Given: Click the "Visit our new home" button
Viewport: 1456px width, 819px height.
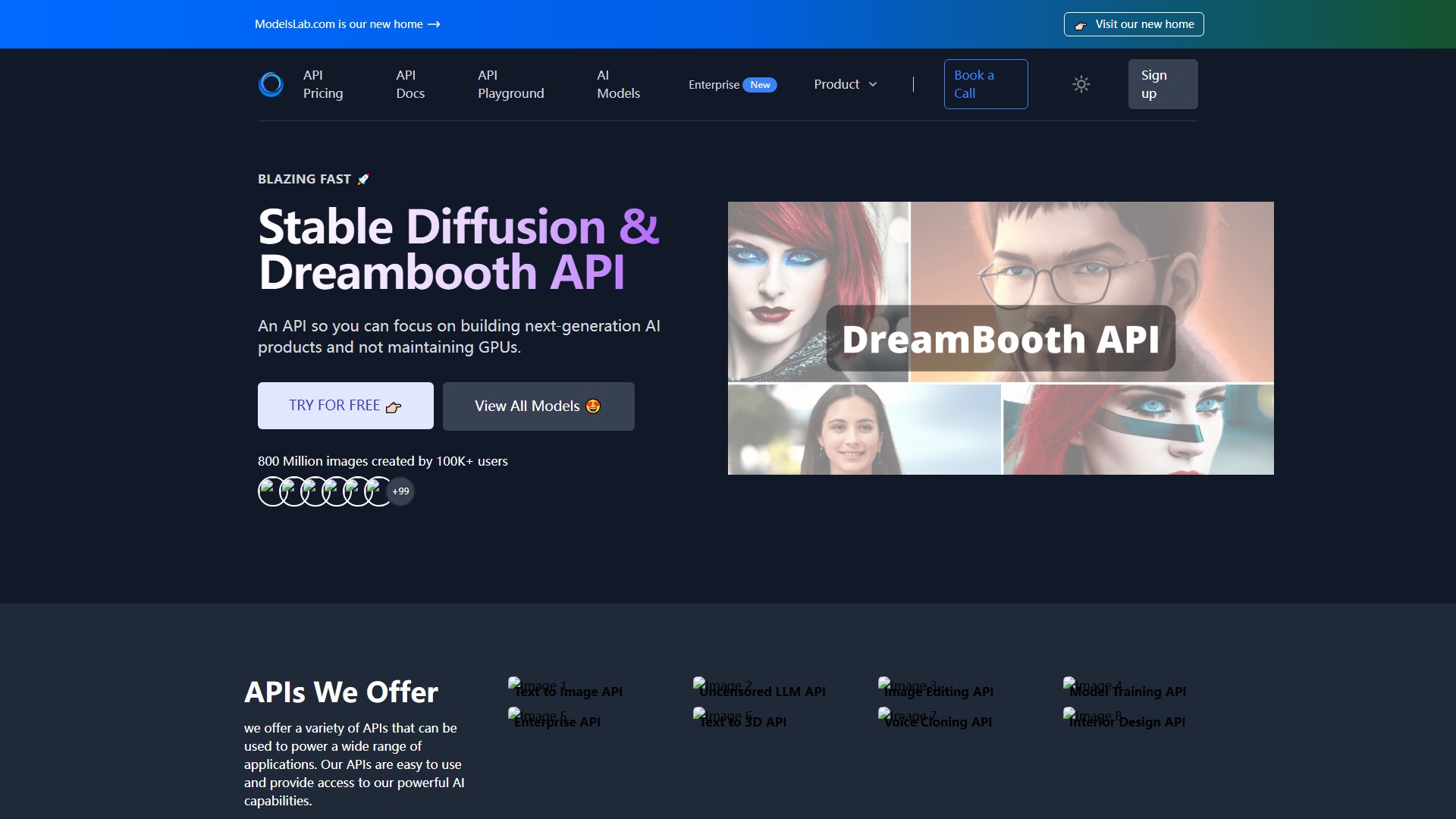Looking at the screenshot, I should coord(1133,24).
